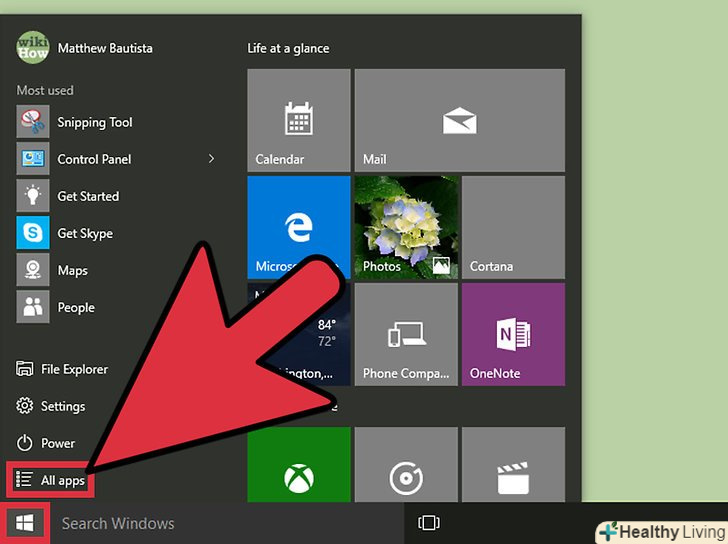Select the Snipping Tool text label
Viewport: 728px width, 544px height.
coord(95,122)
